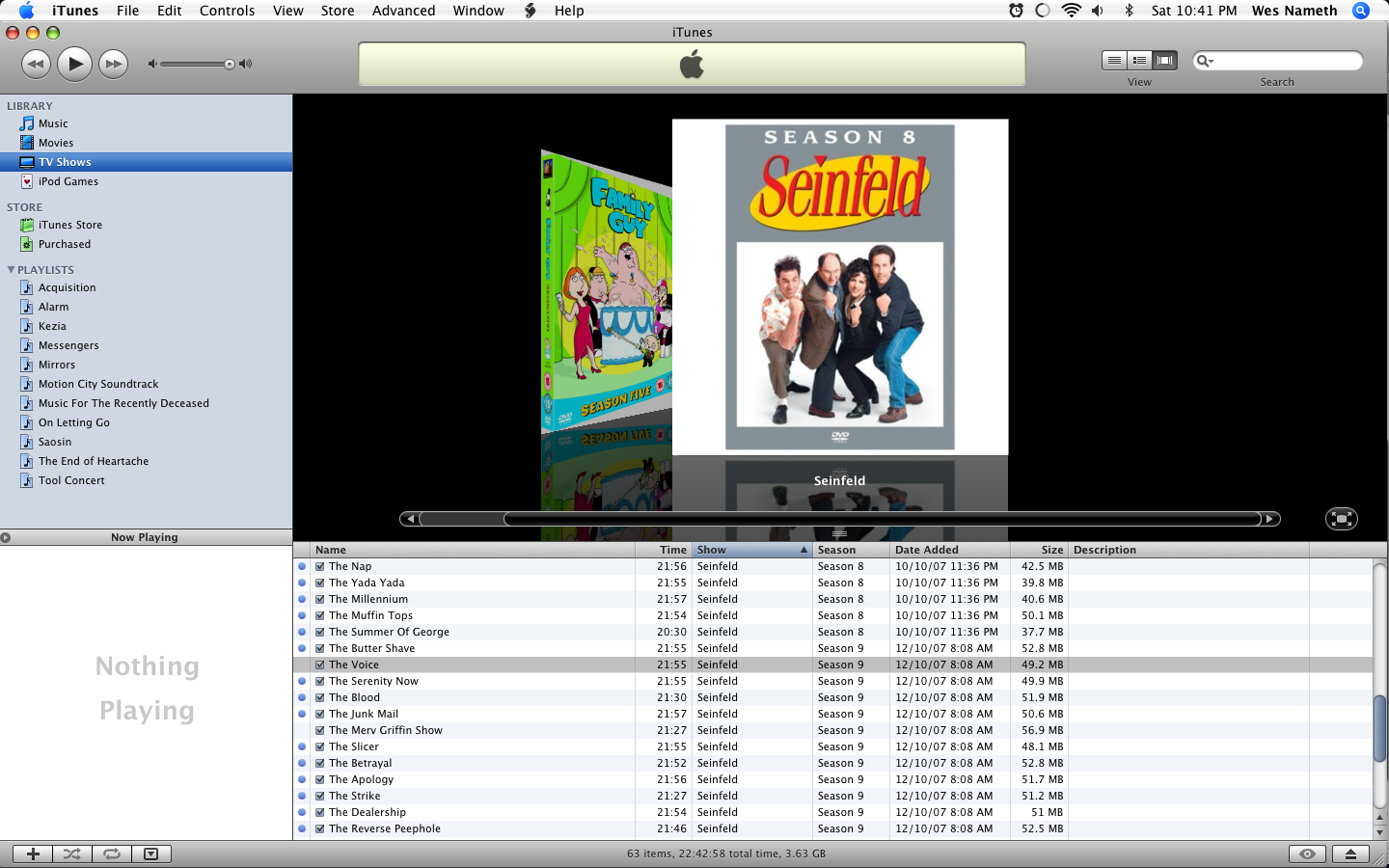
Task: Click the Spotlight search icon
Action: (x=1361, y=11)
